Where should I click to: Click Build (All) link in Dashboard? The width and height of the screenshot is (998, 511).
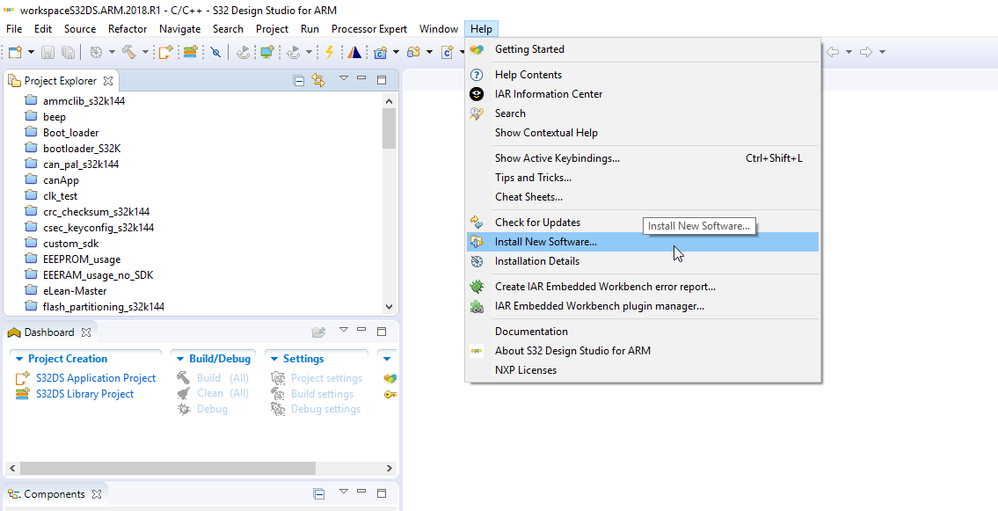tap(223, 378)
